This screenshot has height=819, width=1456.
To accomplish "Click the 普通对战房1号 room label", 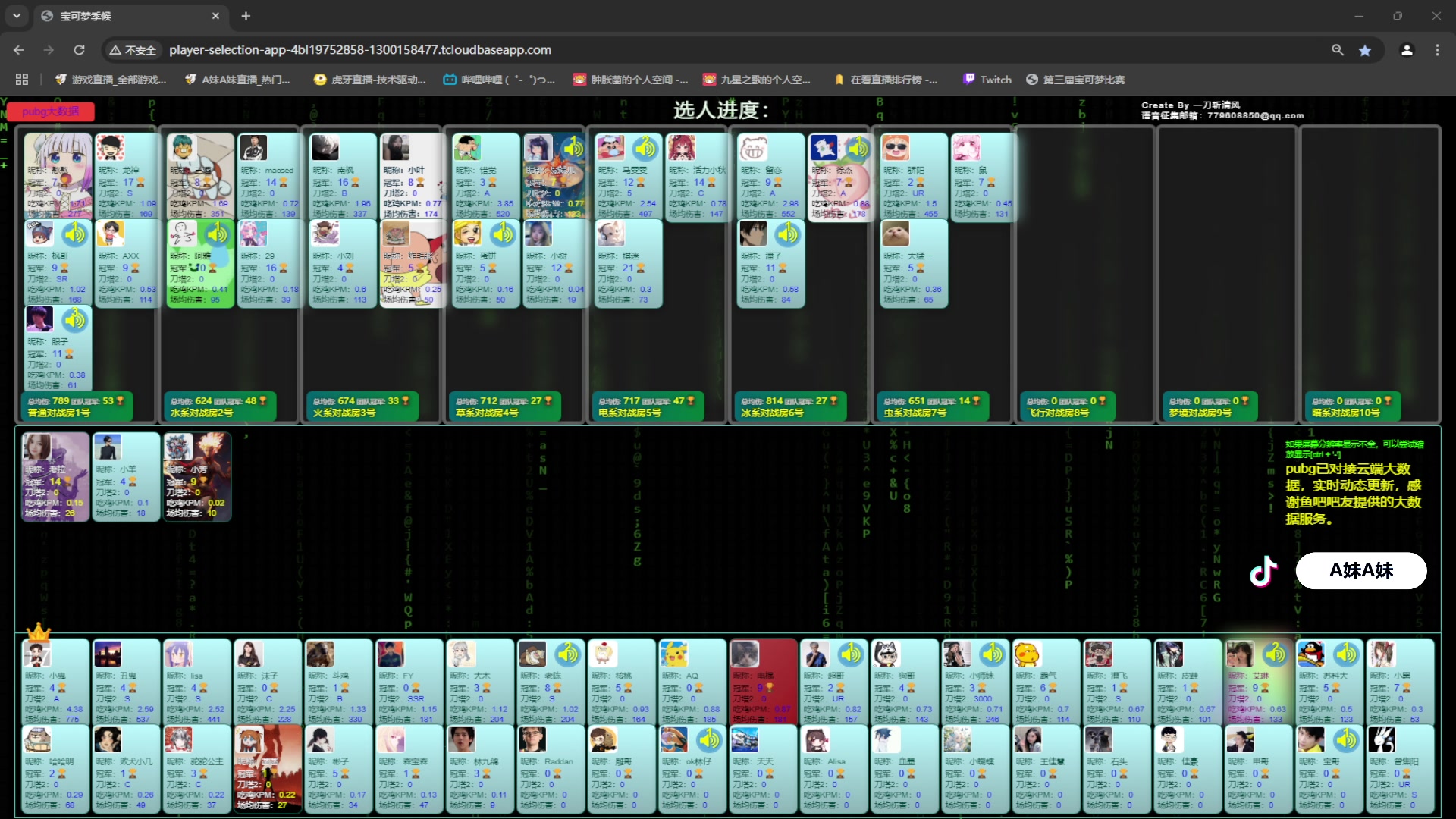I will (x=76, y=406).
